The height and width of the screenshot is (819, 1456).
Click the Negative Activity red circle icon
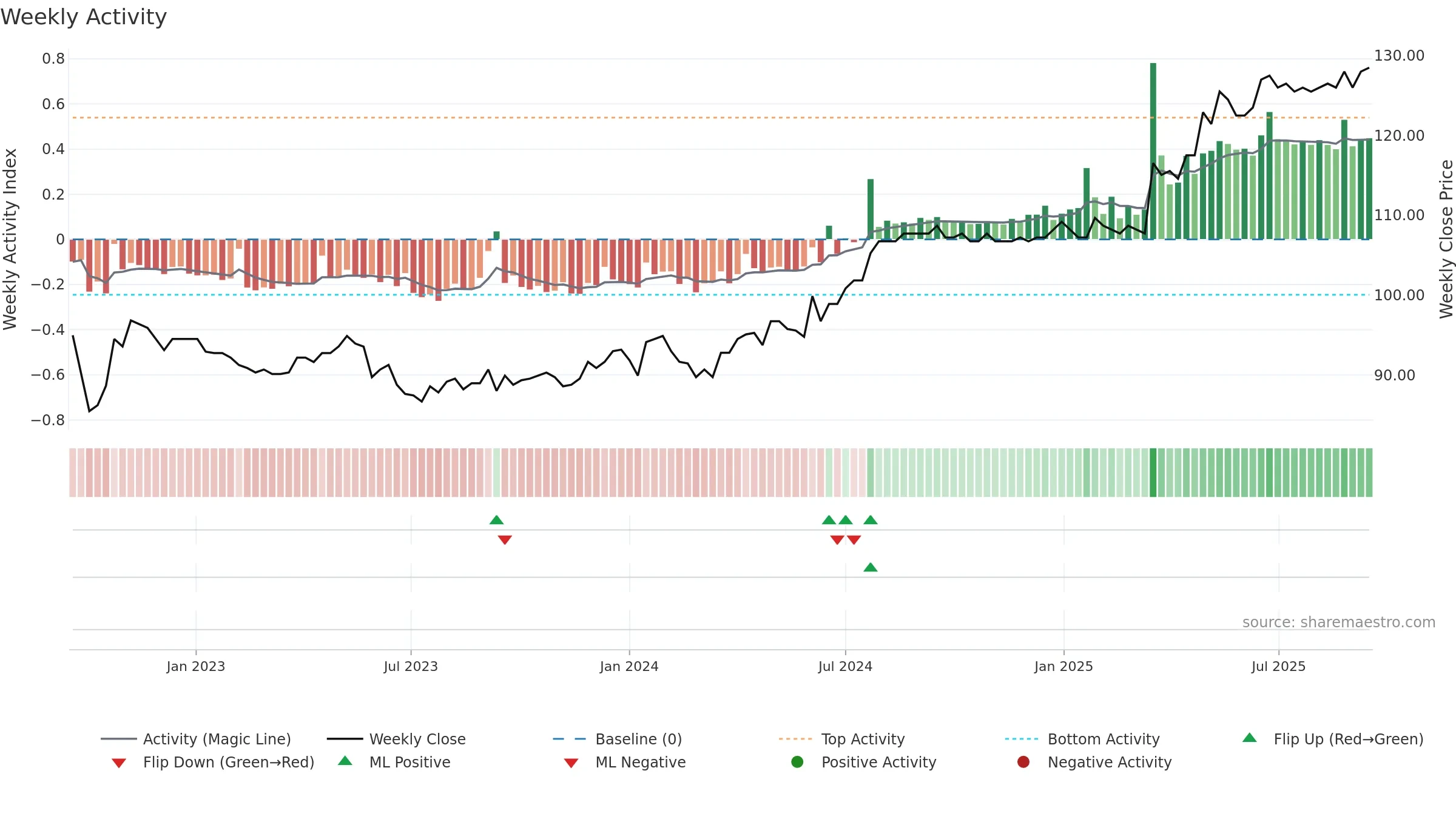click(x=1023, y=762)
